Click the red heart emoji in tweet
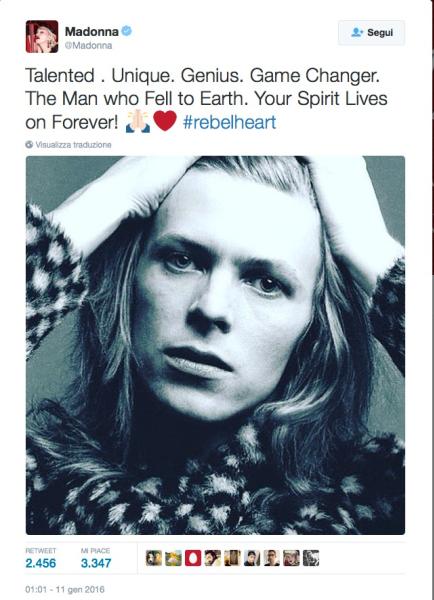This screenshot has width=434, height=600. pyautogui.click(x=165, y=121)
